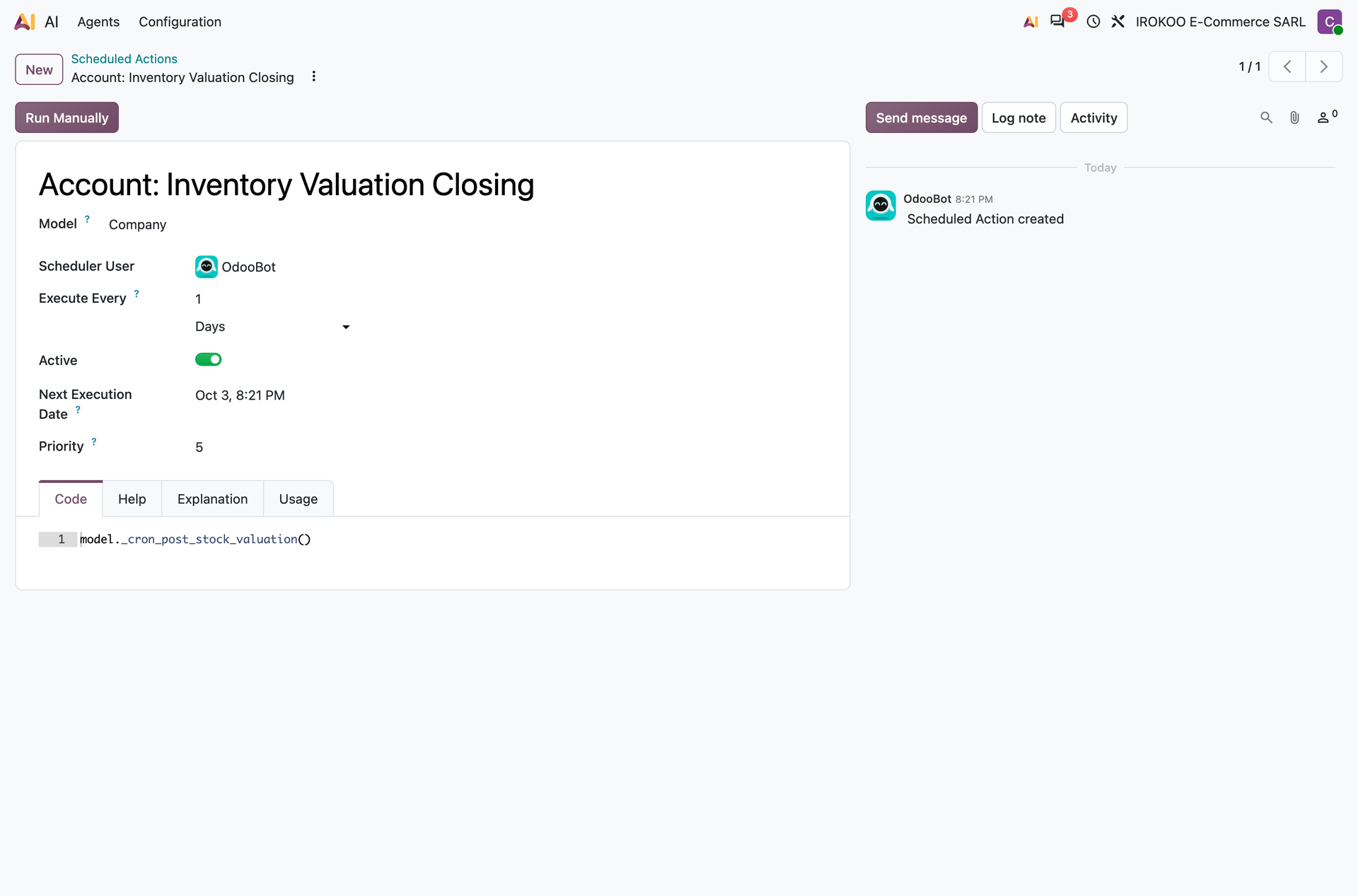
Task: Click the Model field value Company
Action: point(137,224)
